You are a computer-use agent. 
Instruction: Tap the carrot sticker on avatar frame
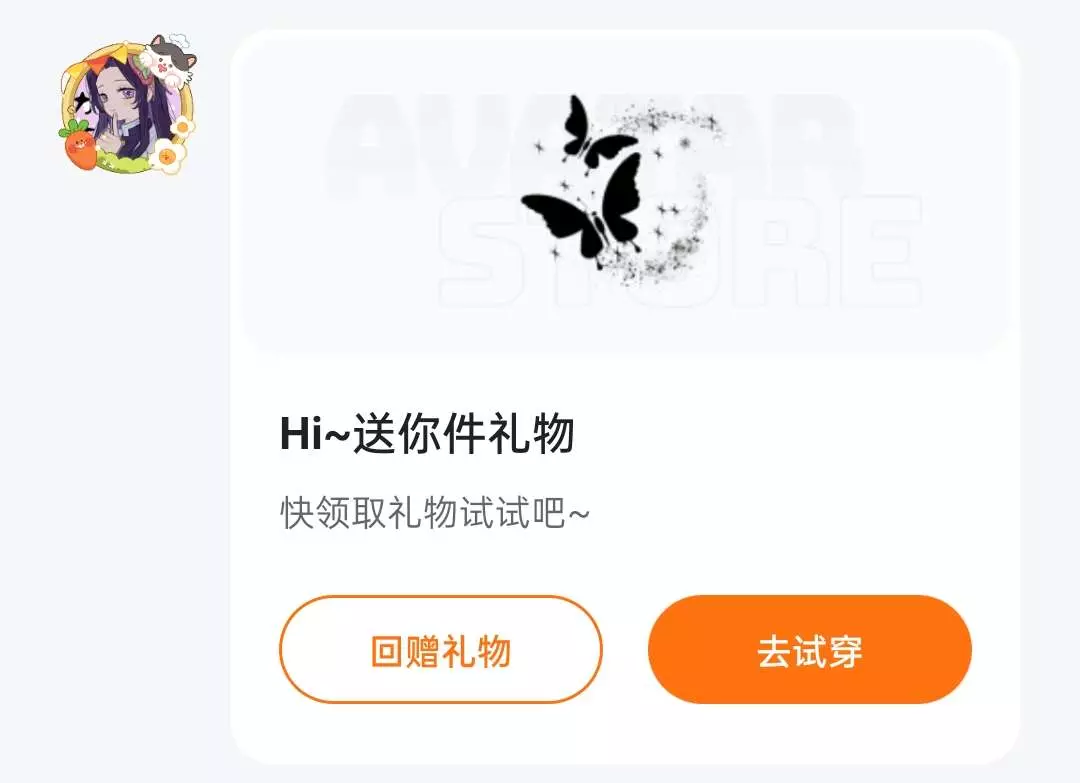pos(79,145)
